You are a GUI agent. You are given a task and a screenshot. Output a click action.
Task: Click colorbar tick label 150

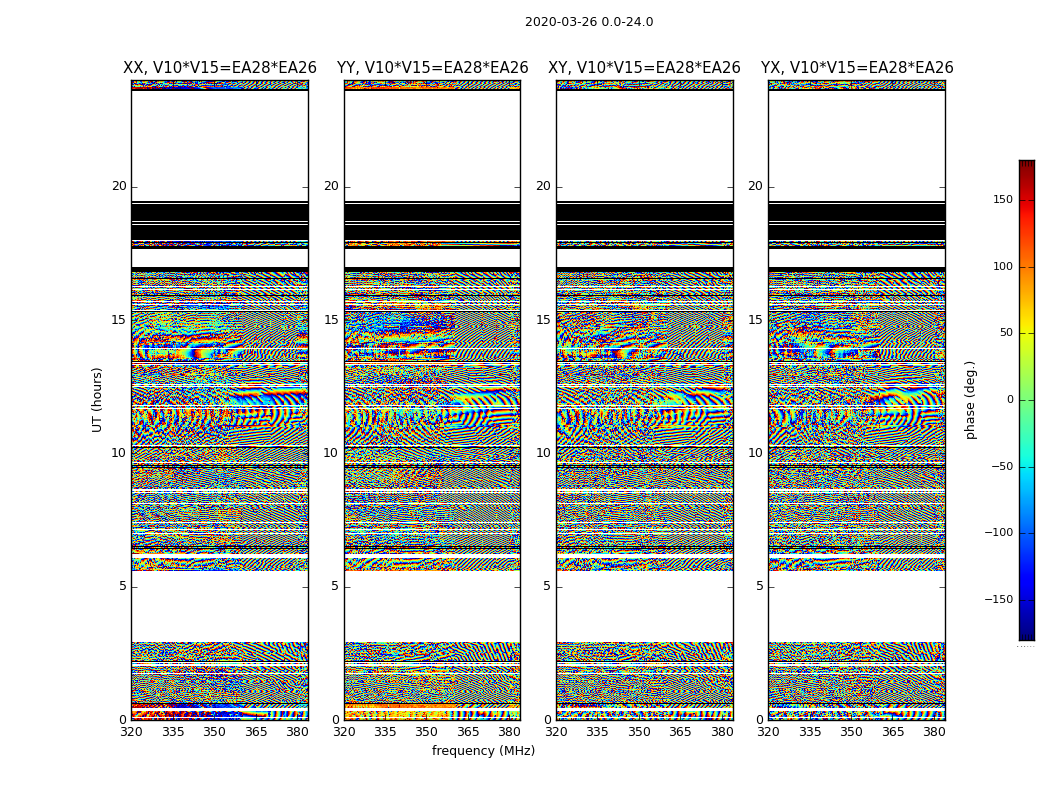point(1003,199)
